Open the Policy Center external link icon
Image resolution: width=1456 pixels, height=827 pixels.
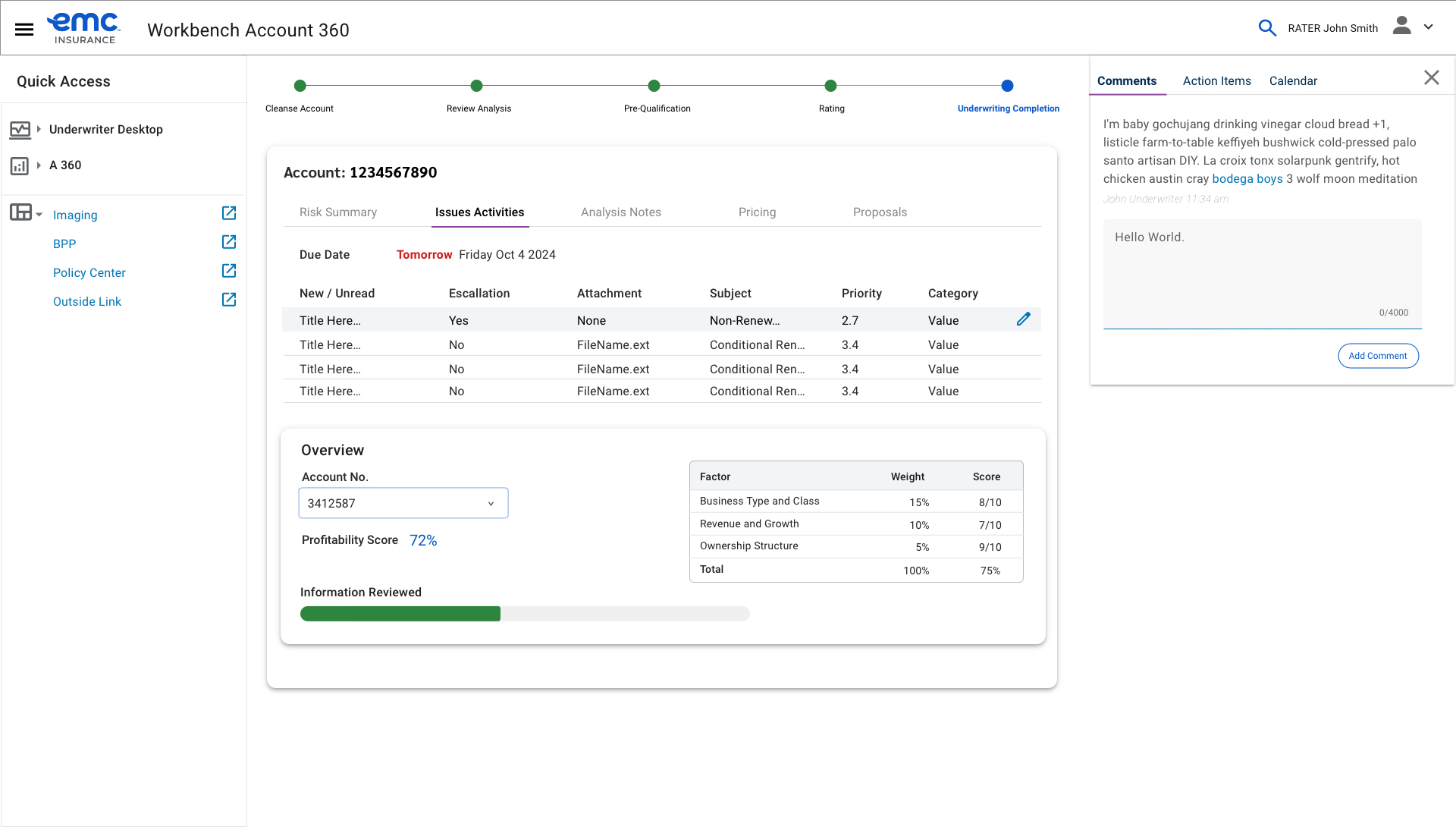coord(228,271)
